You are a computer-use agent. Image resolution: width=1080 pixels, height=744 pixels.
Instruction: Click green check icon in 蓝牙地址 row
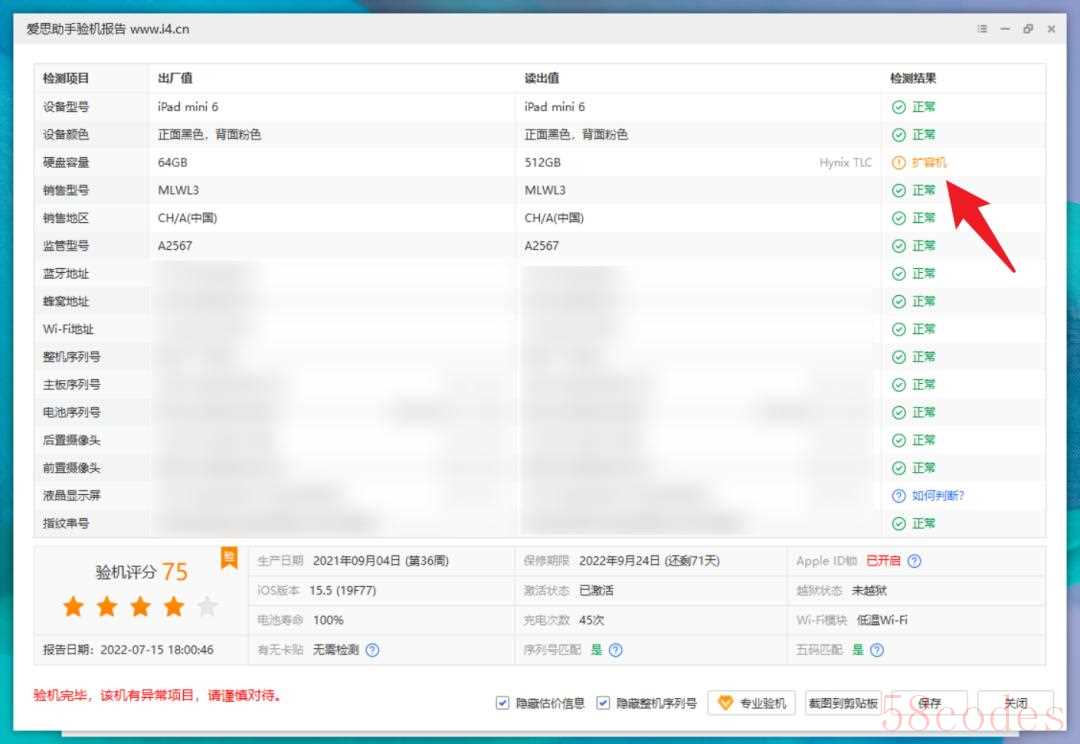pyautogui.click(x=899, y=273)
